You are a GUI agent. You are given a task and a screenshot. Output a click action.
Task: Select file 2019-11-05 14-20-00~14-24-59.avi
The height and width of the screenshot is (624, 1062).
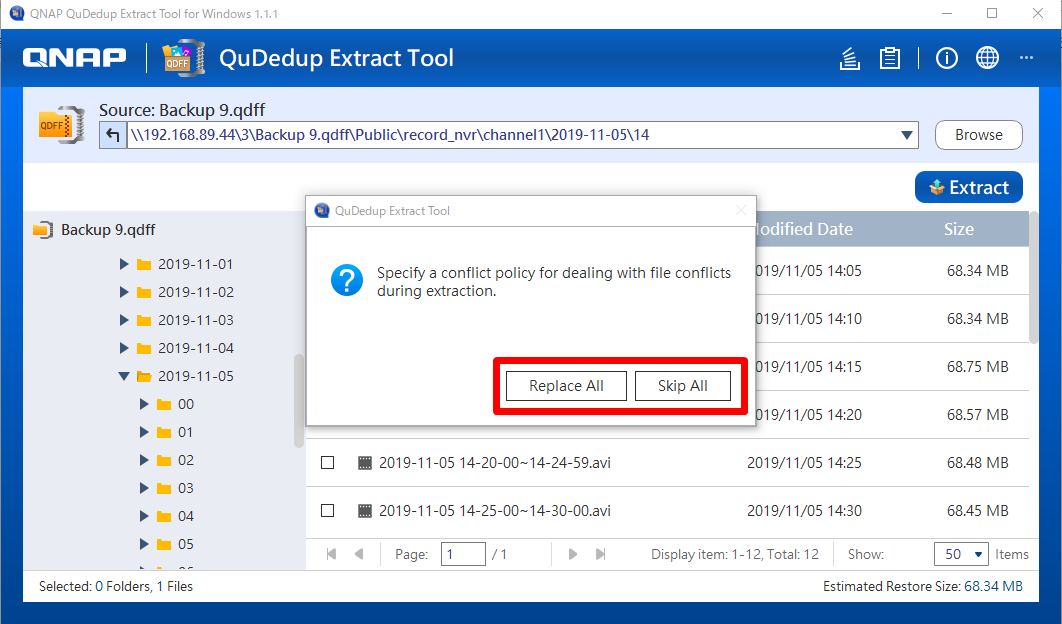point(494,463)
